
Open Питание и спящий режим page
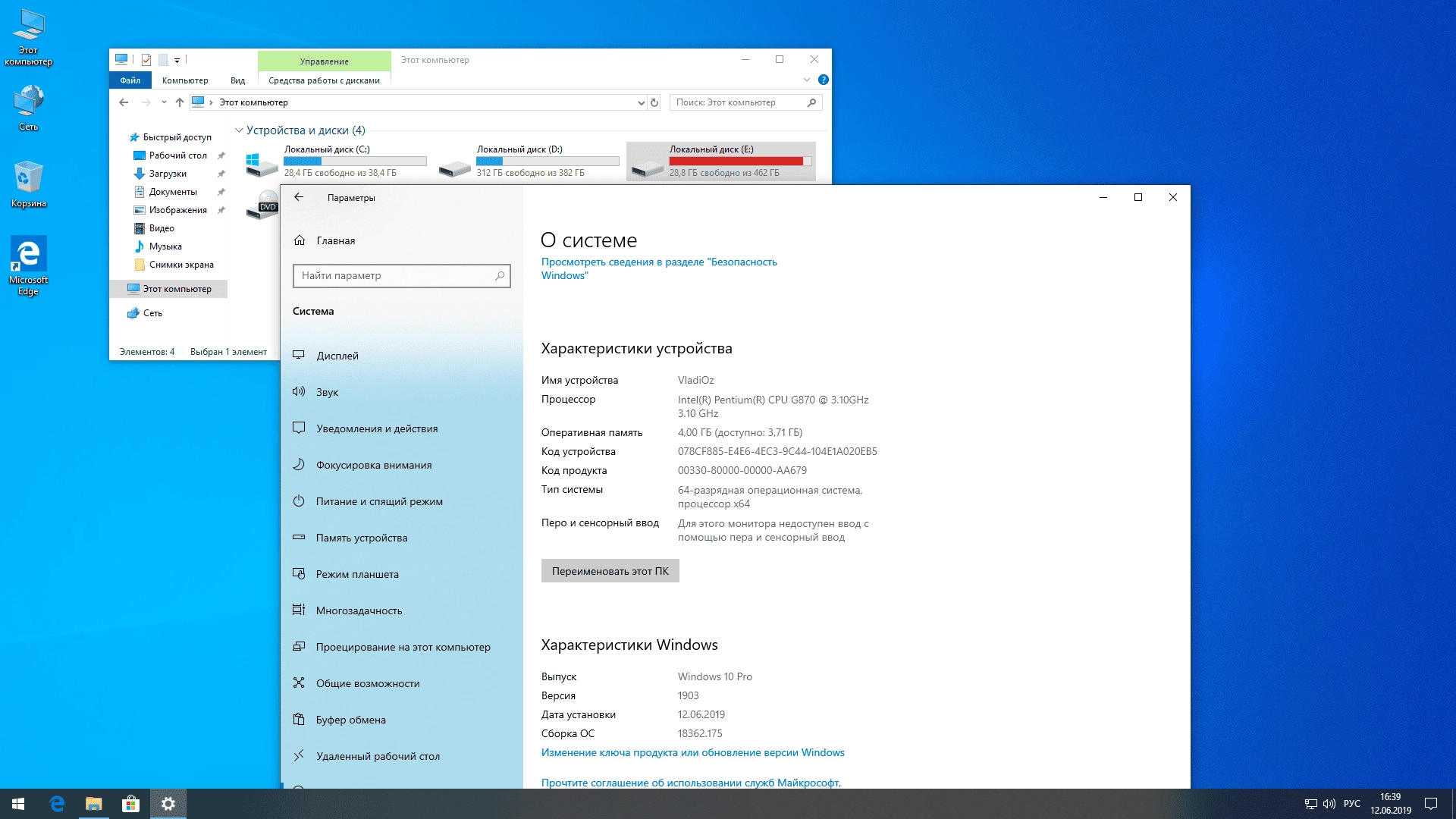pos(402,501)
